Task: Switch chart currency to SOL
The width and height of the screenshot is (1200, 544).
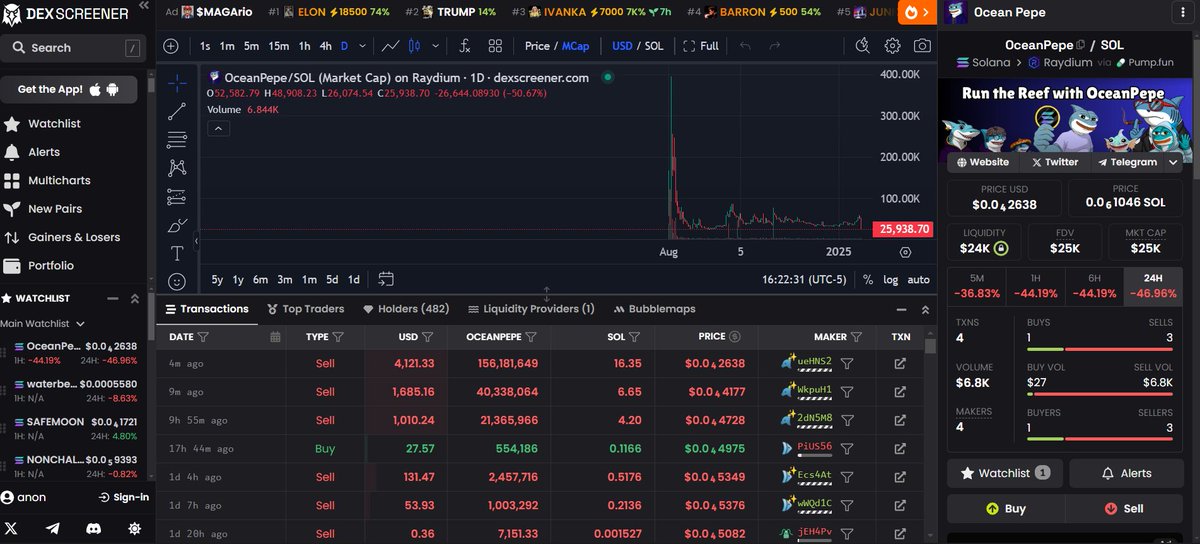Action: (654, 46)
